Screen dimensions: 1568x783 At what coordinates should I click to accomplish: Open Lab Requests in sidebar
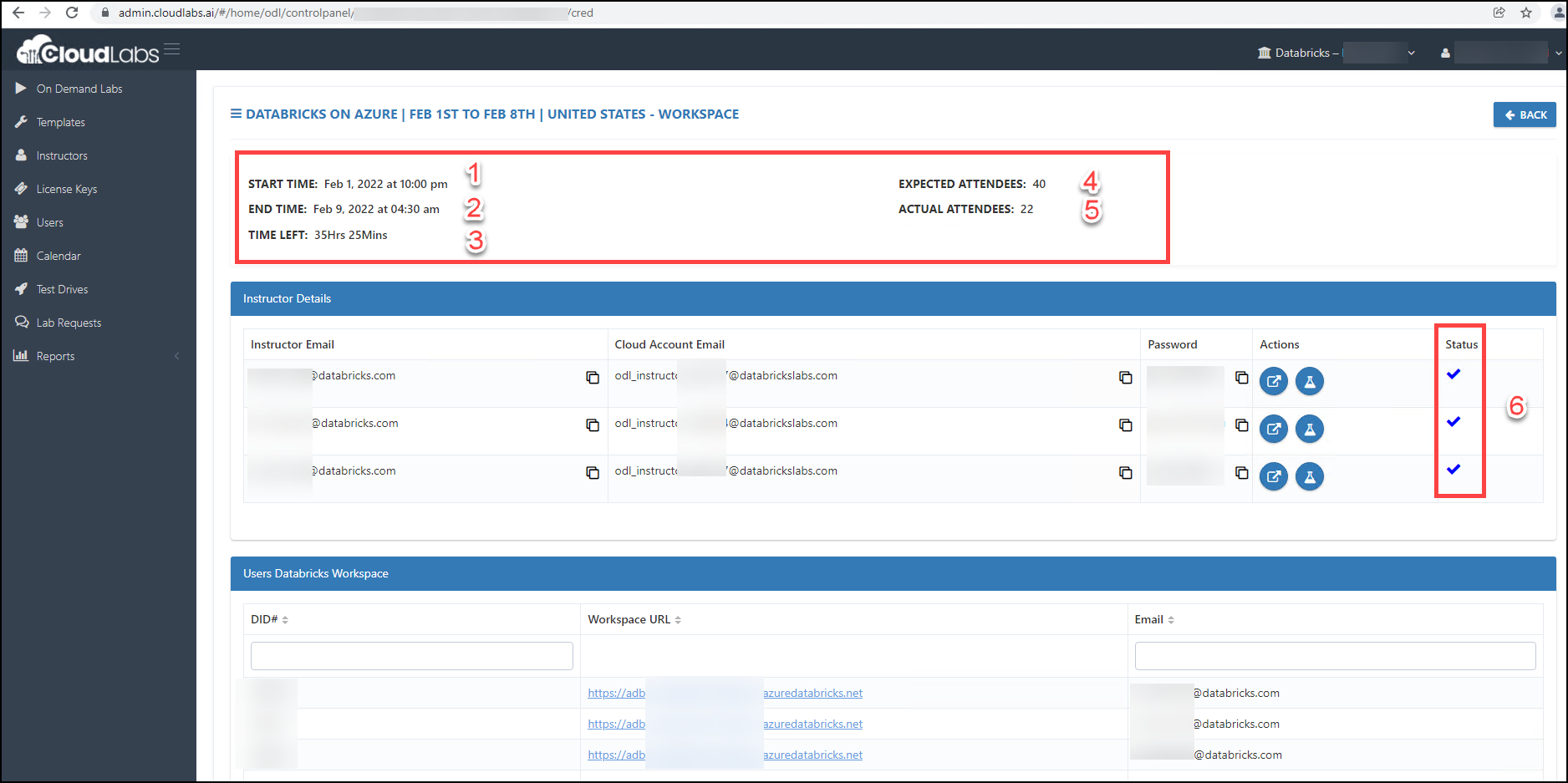pyautogui.click(x=69, y=323)
